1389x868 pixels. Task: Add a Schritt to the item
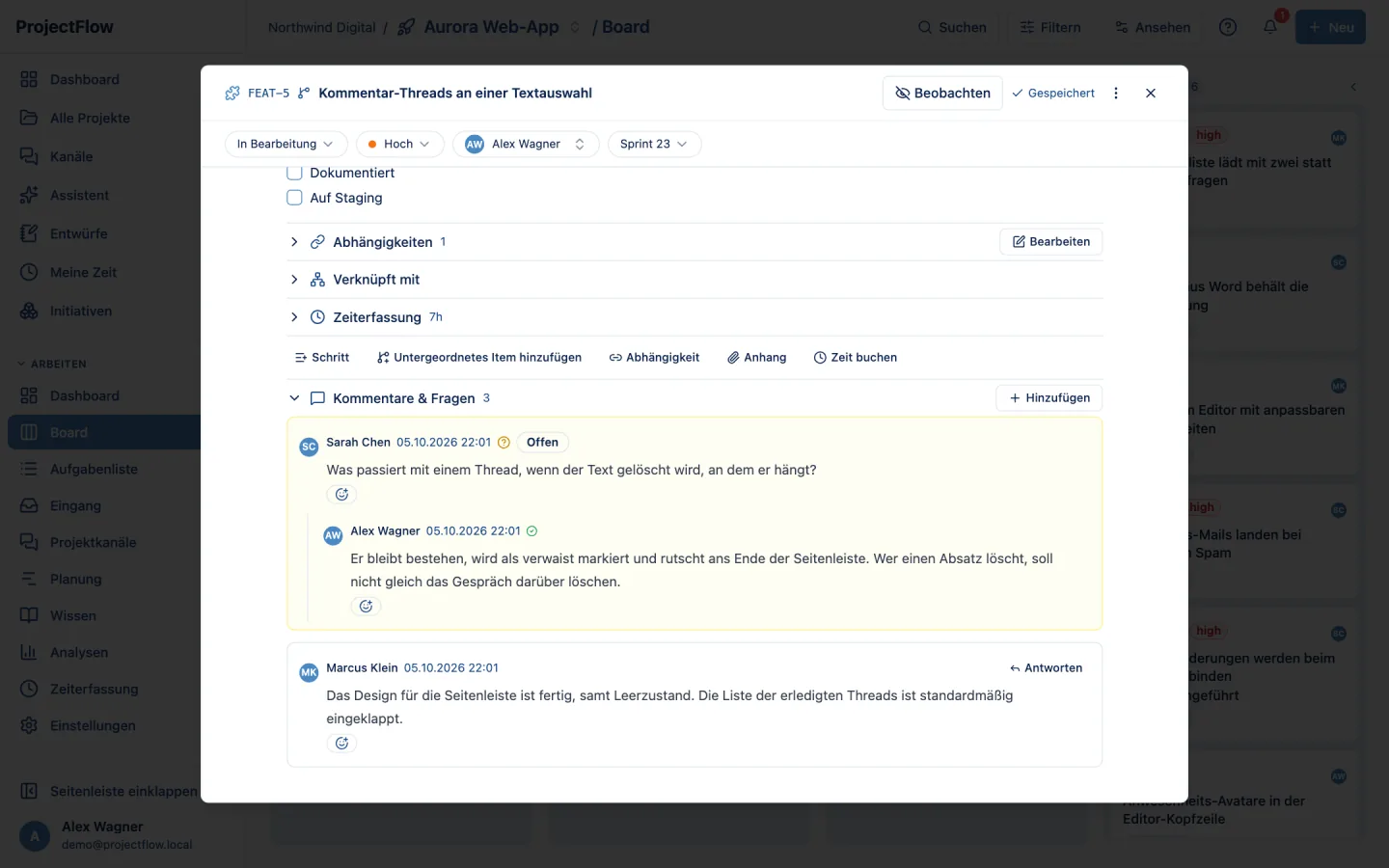click(x=322, y=358)
